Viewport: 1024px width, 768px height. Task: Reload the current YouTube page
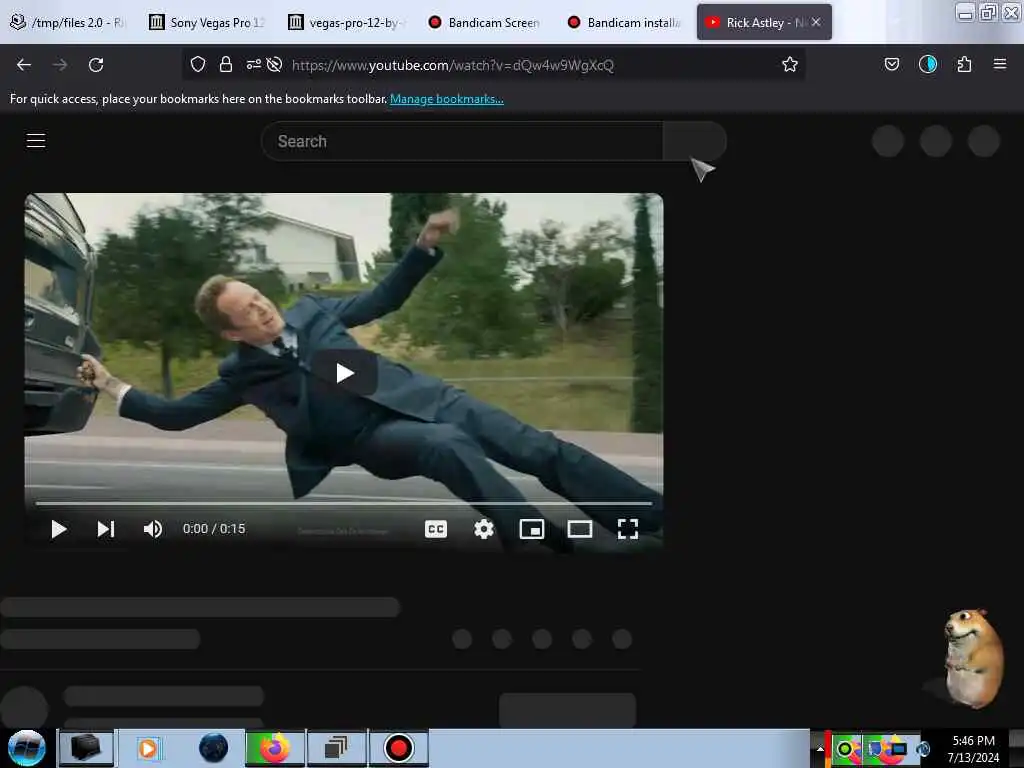coord(96,65)
